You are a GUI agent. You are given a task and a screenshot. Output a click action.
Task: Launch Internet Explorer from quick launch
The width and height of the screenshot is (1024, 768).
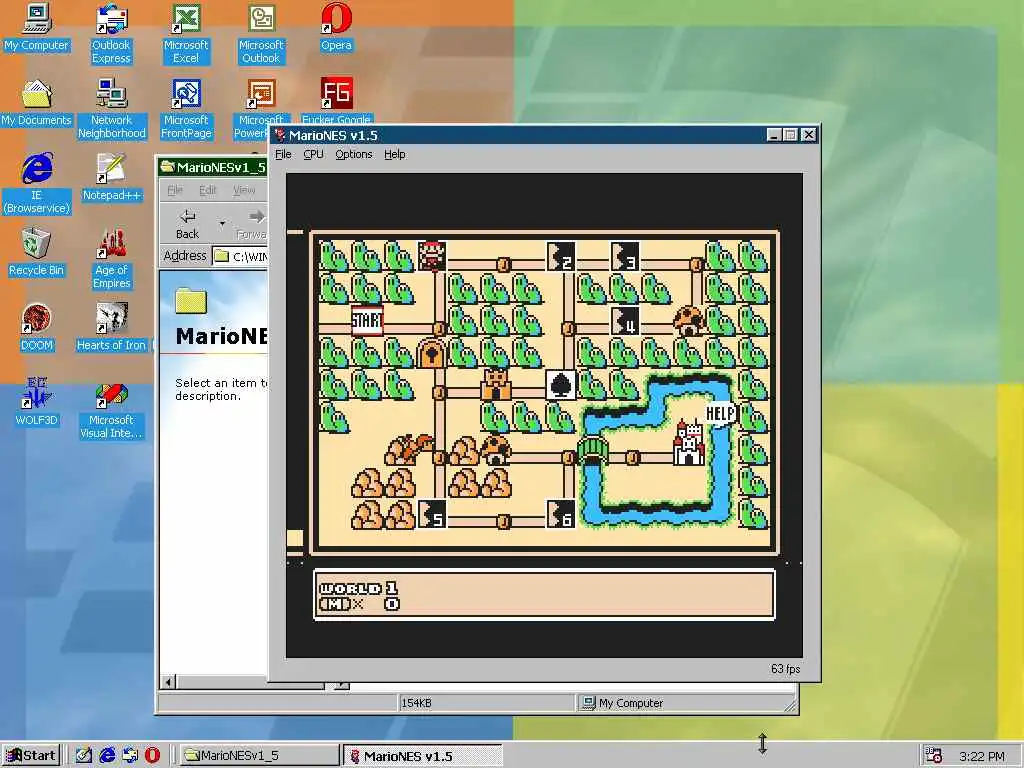coord(107,755)
